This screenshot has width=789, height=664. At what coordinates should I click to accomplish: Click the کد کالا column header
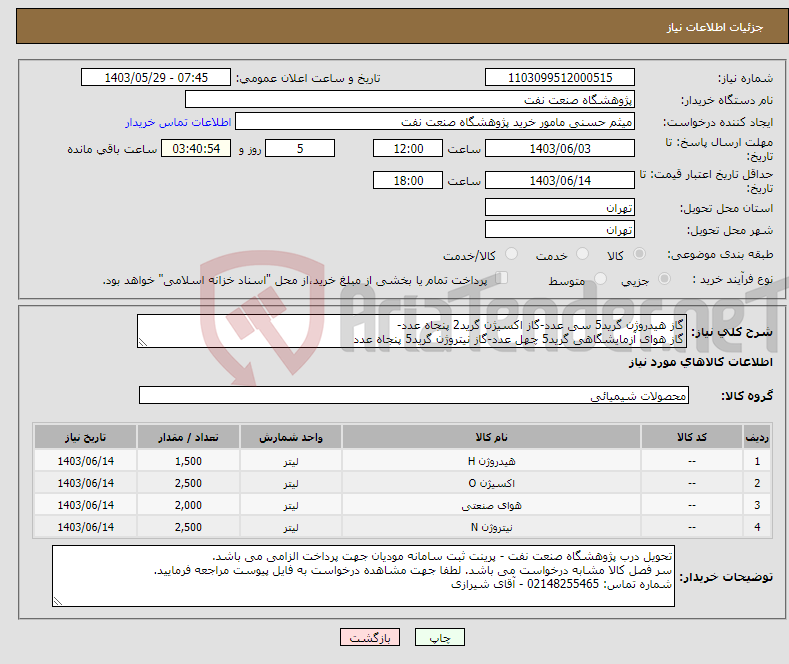(692, 437)
